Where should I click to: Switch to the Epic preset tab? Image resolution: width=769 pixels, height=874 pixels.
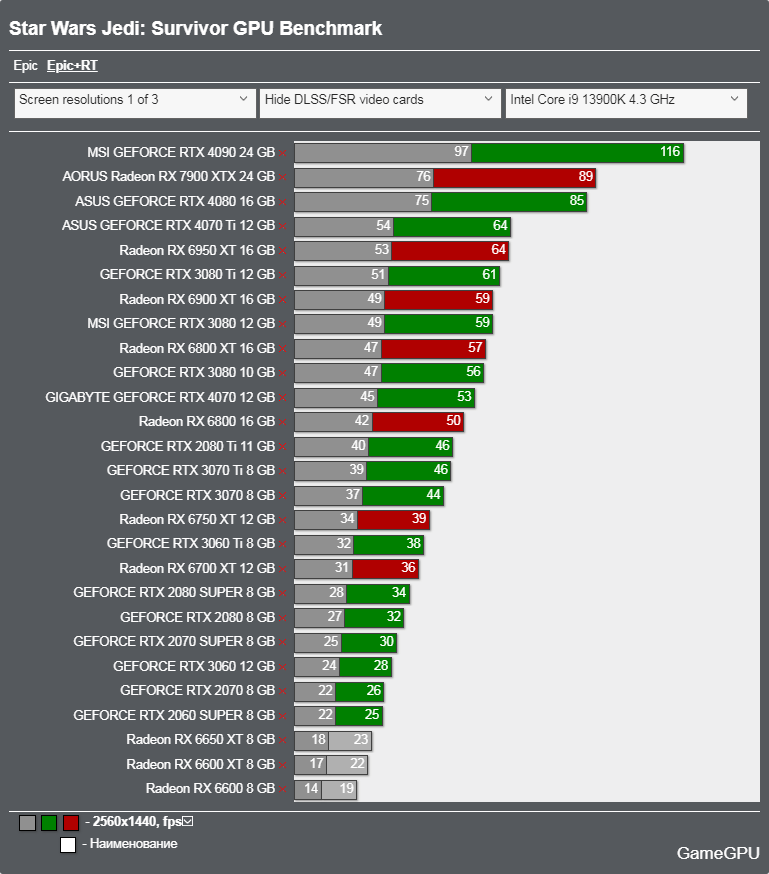click(x=26, y=66)
